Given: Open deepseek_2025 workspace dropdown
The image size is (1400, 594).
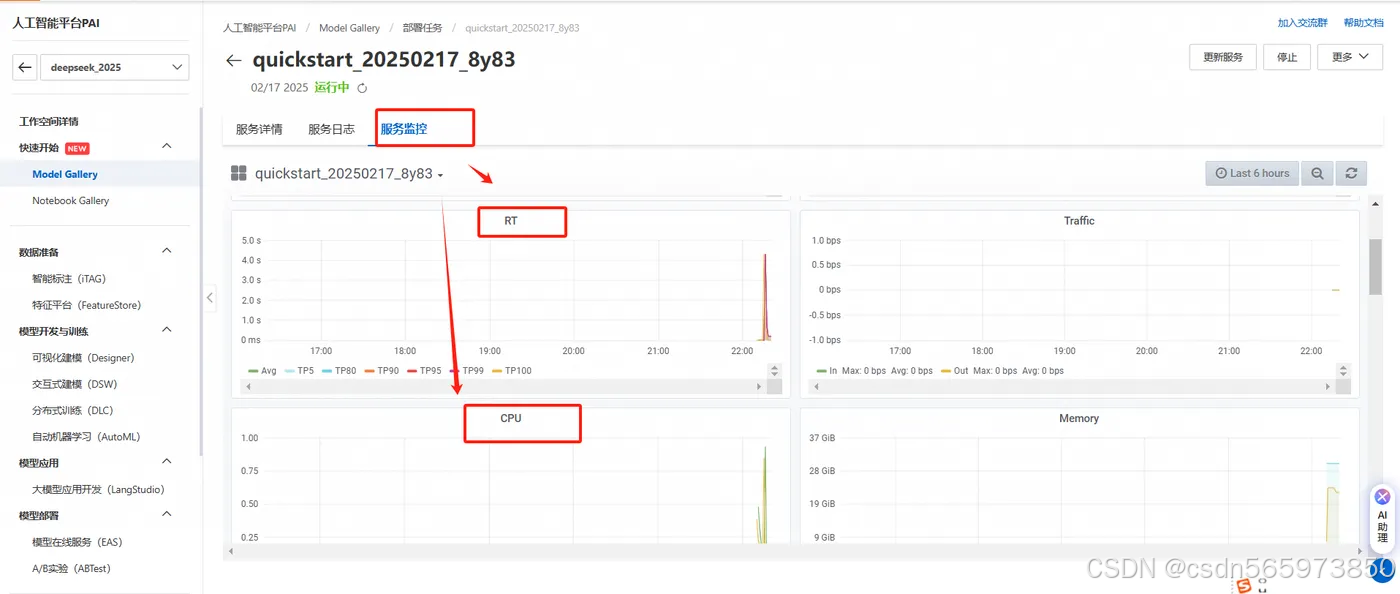Looking at the screenshot, I should (x=113, y=67).
